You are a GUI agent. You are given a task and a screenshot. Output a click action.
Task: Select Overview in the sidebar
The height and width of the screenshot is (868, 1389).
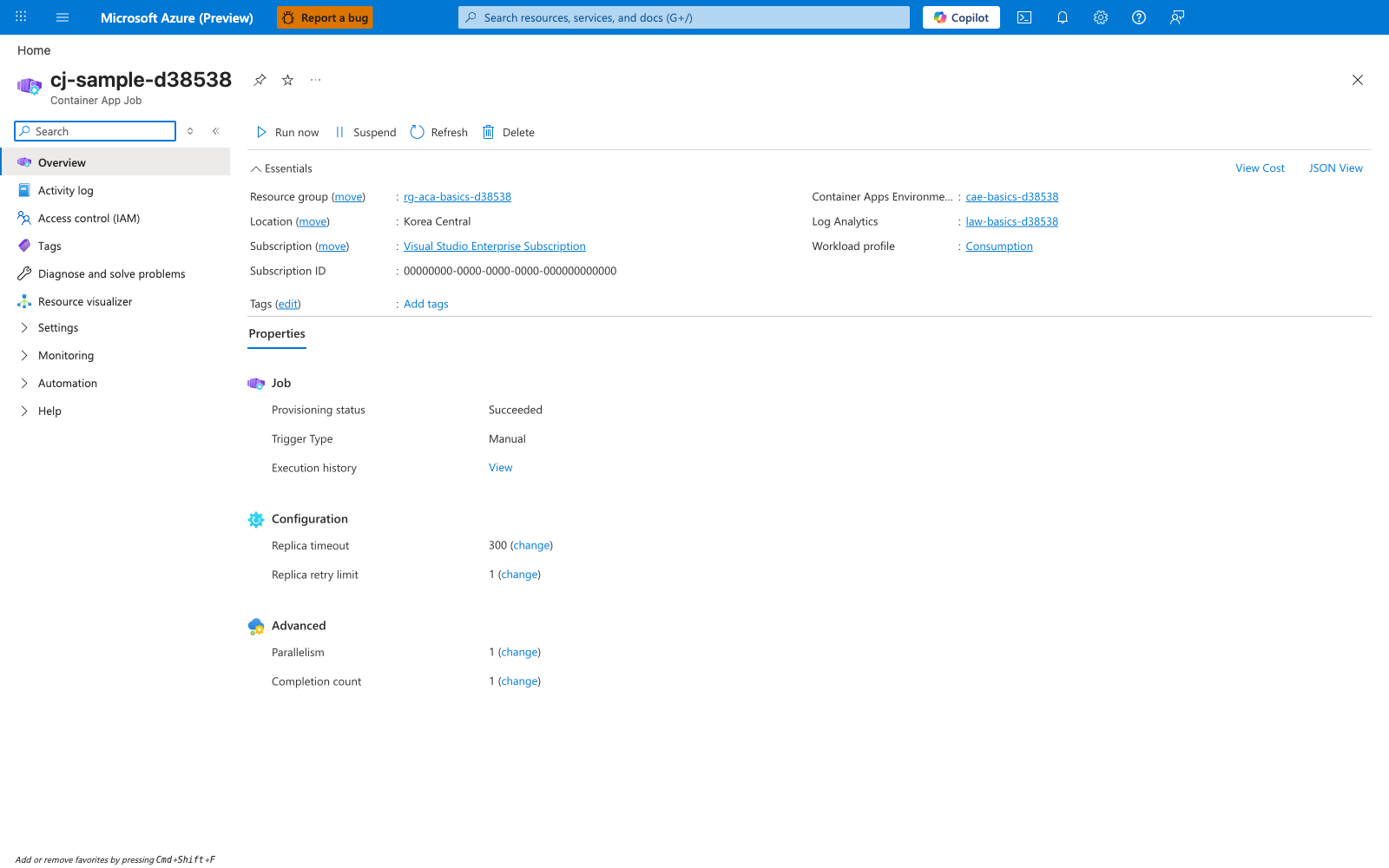pyautogui.click(x=115, y=162)
